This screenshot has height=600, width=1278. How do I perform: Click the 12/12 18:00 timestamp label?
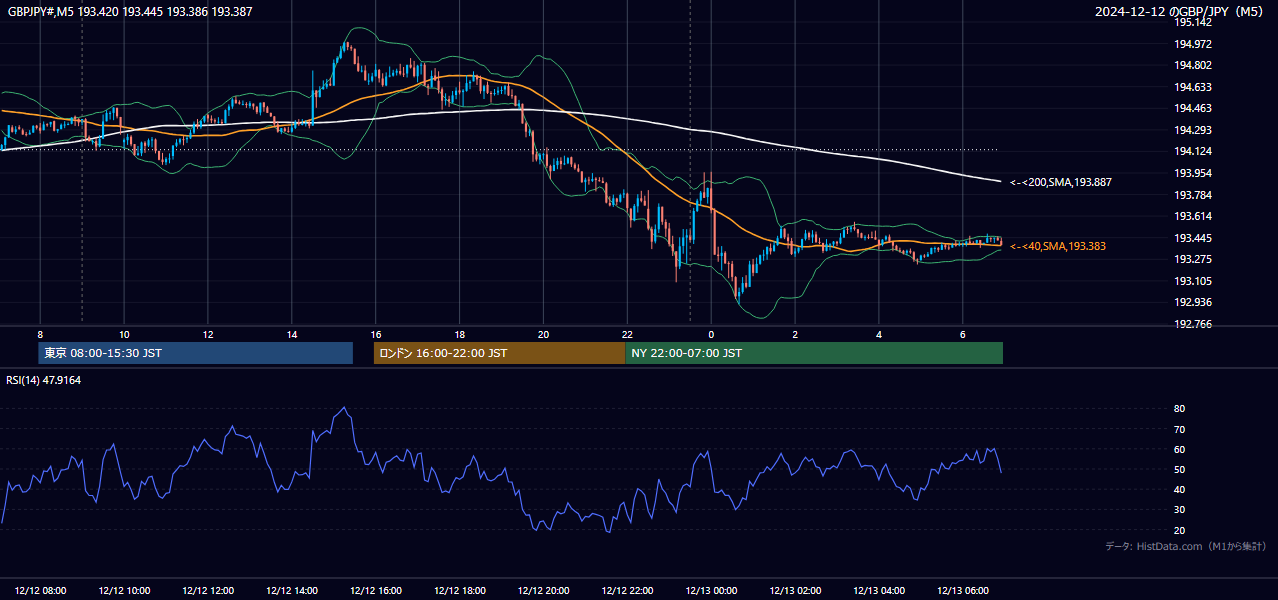(460, 591)
